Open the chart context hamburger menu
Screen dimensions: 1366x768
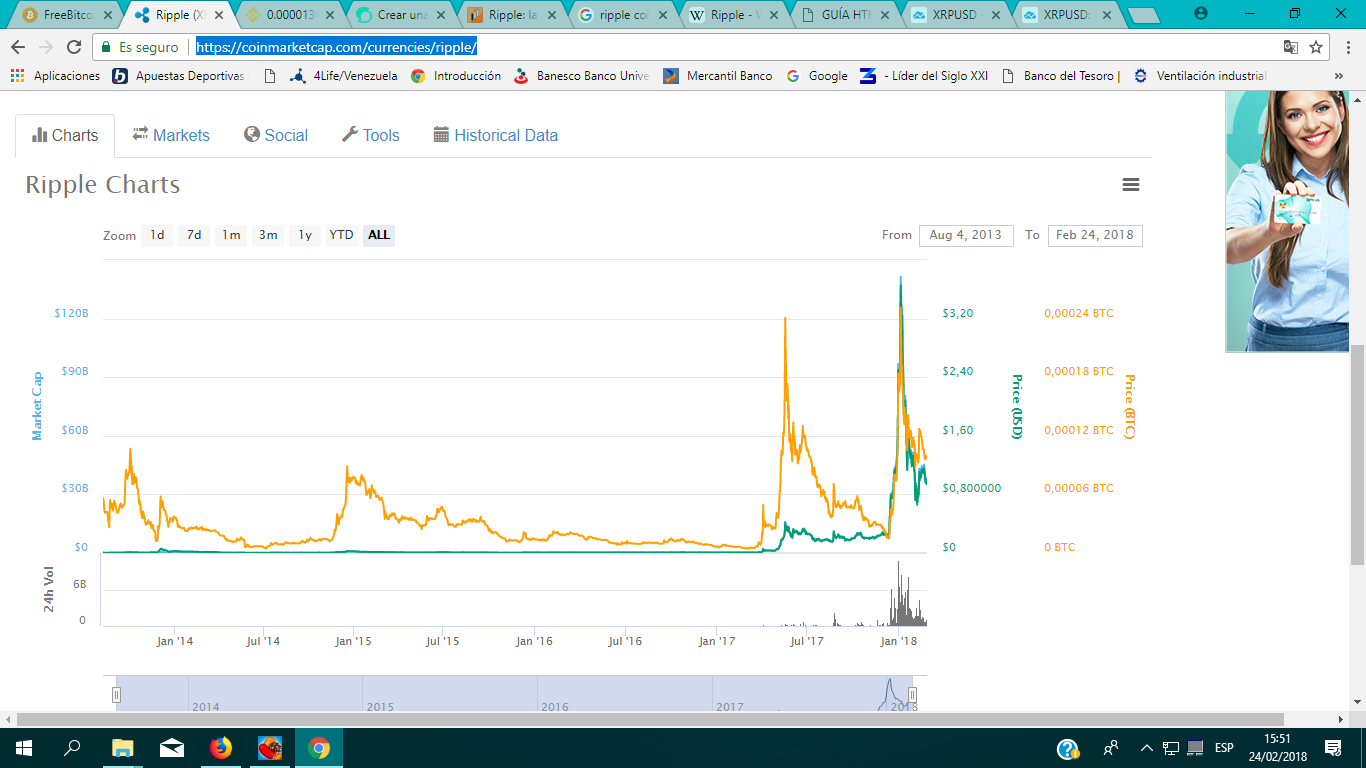tap(1131, 185)
